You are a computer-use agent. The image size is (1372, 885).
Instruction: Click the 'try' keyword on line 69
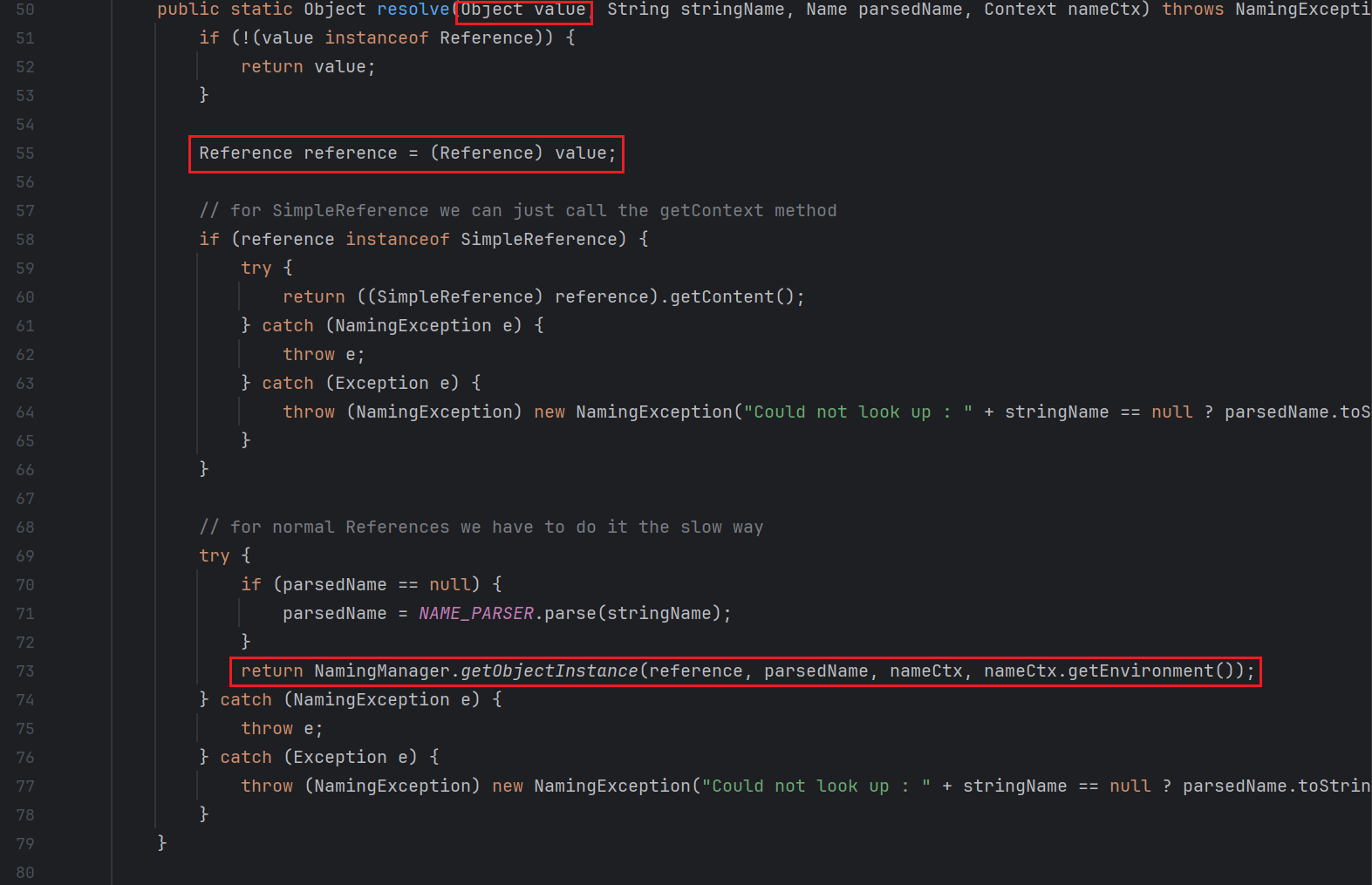(215, 556)
